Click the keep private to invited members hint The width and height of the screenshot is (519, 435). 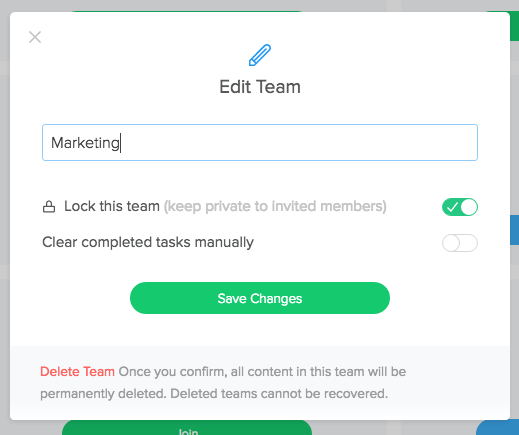pyautogui.click(x=275, y=206)
